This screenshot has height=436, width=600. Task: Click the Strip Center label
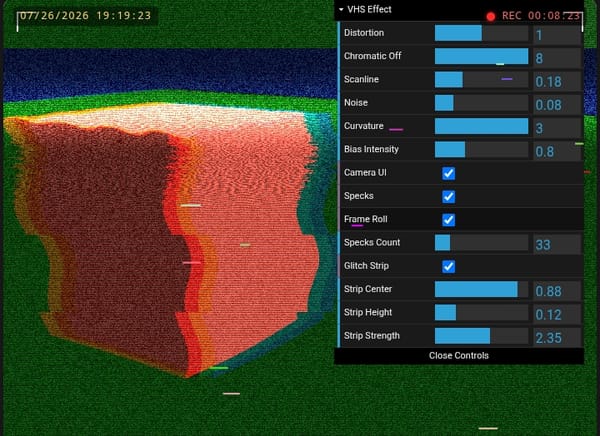point(368,290)
